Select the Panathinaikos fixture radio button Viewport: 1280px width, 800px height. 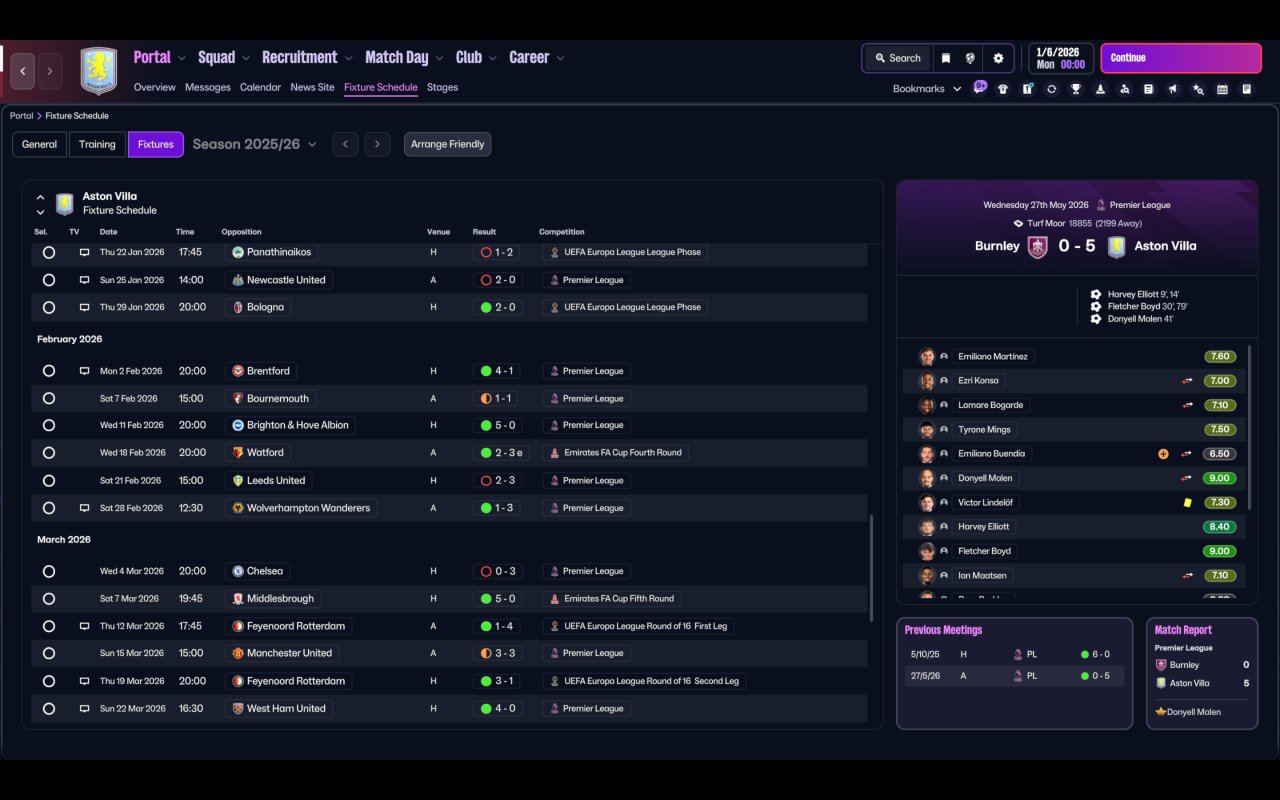pyautogui.click(x=49, y=253)
